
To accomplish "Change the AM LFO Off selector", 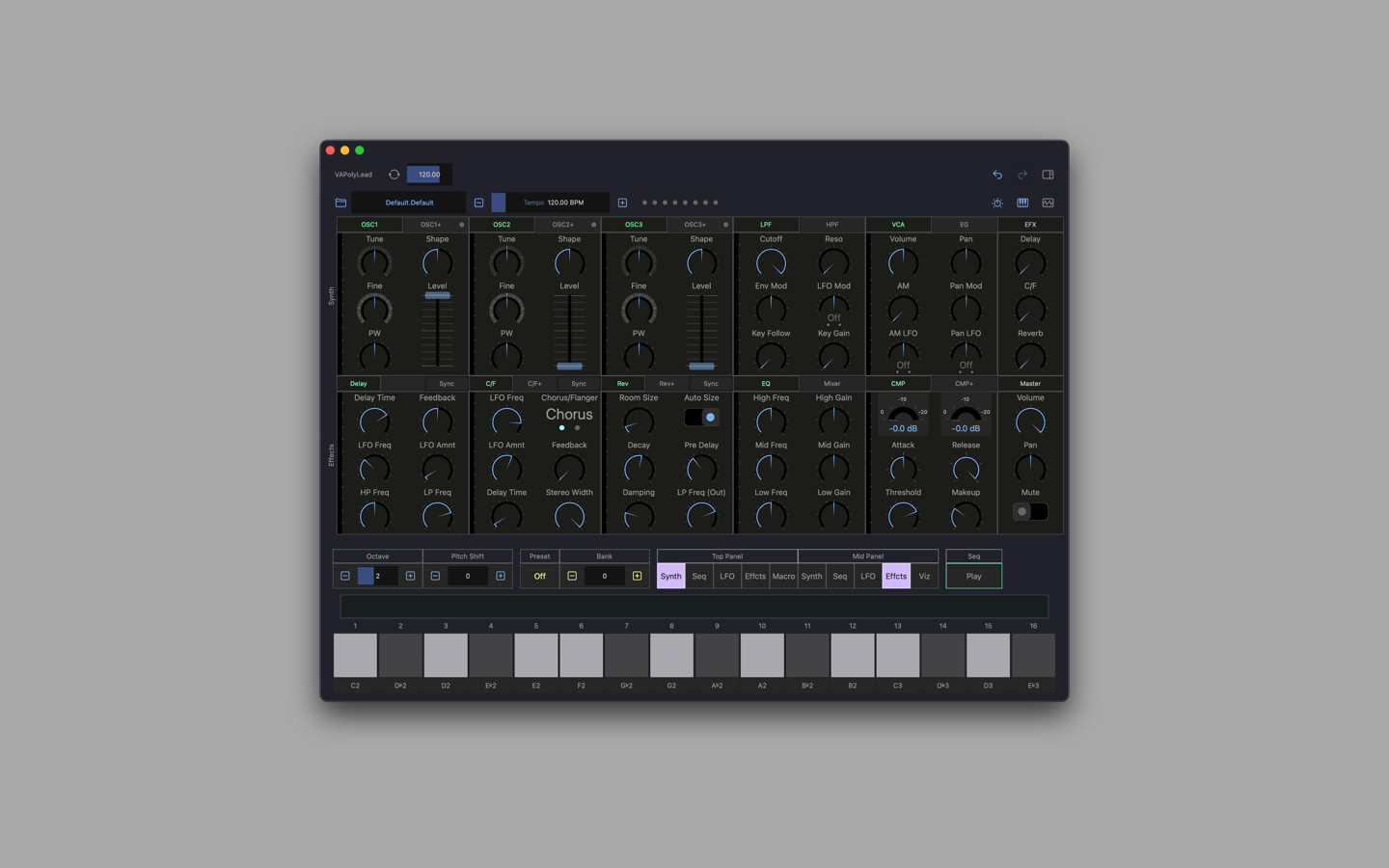I will coord(903,365).
